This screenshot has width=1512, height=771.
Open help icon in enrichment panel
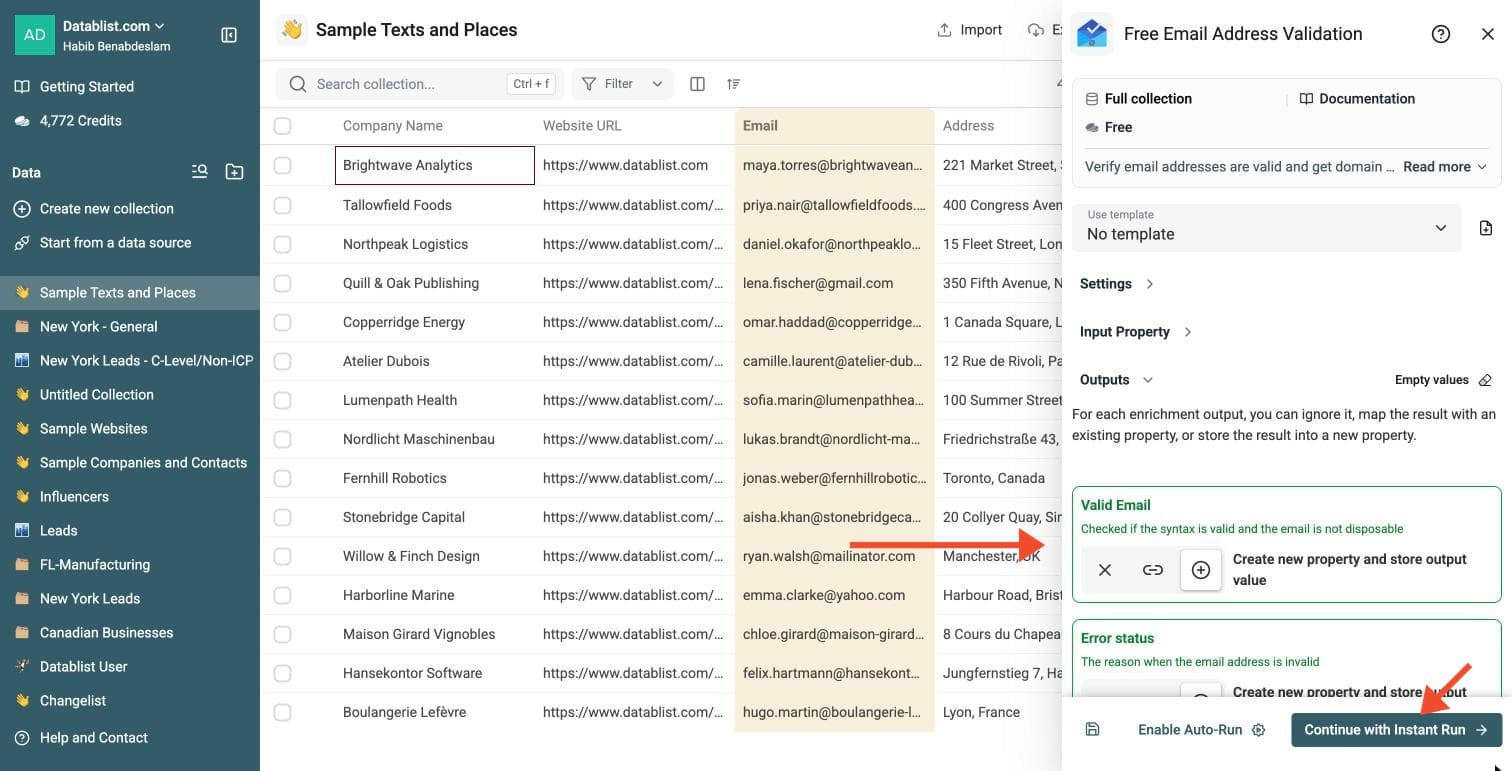tap(1441, 34)
